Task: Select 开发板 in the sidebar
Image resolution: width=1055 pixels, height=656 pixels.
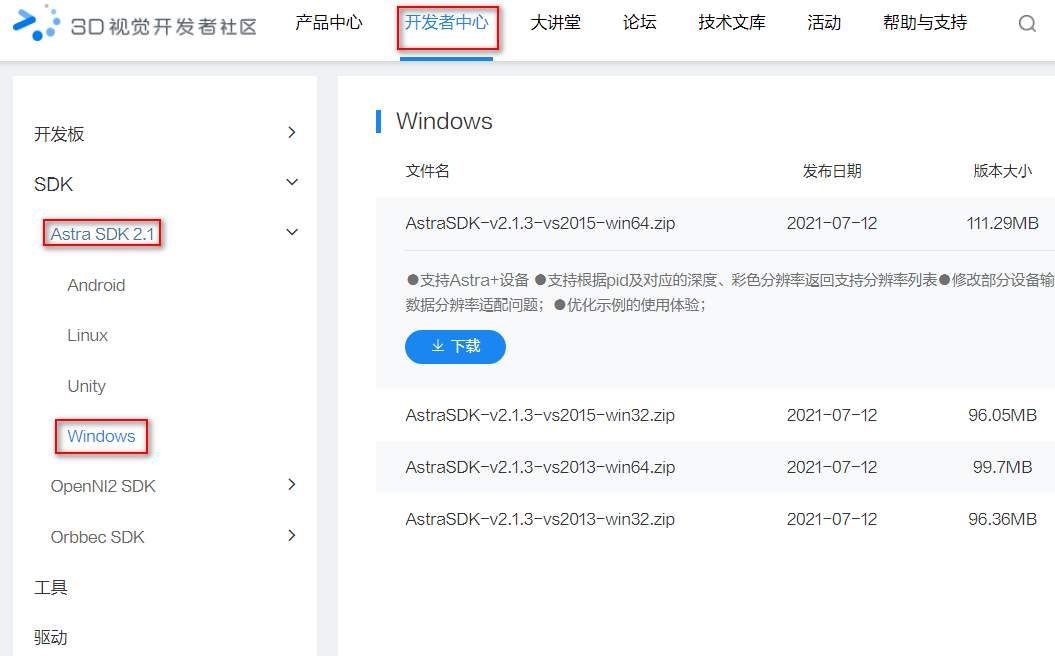Action: click(x=59, y=134)
